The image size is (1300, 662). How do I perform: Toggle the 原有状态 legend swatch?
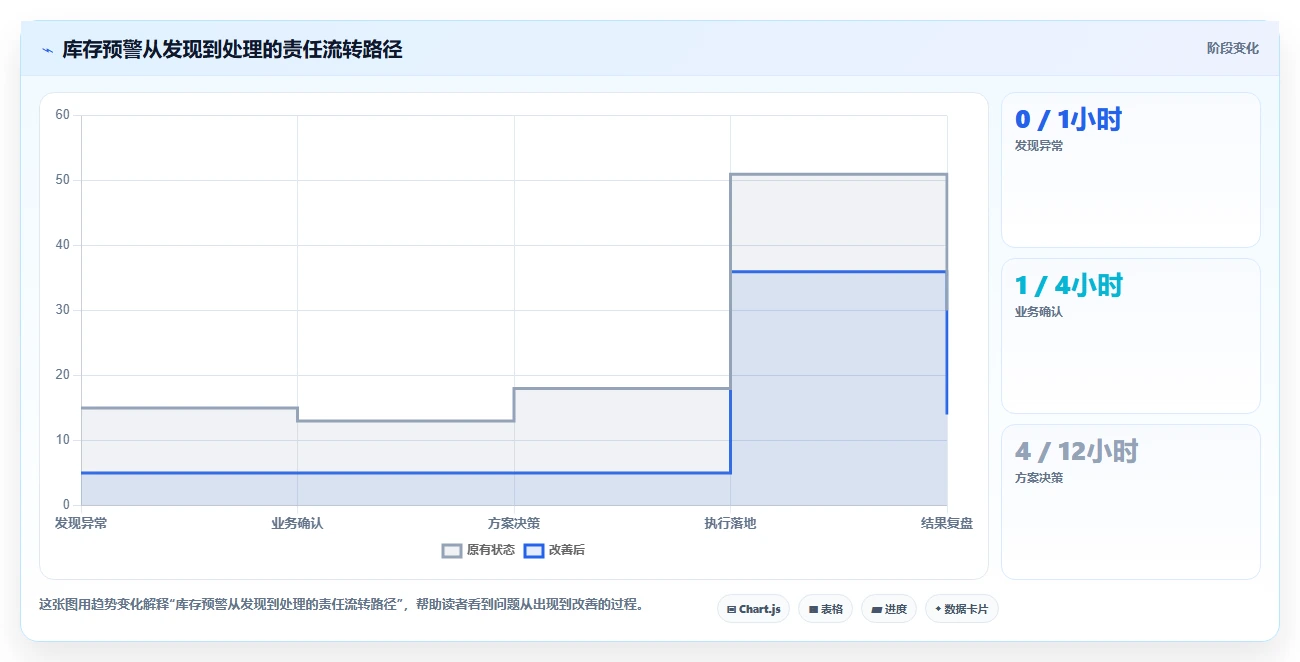tap(452, 550)
